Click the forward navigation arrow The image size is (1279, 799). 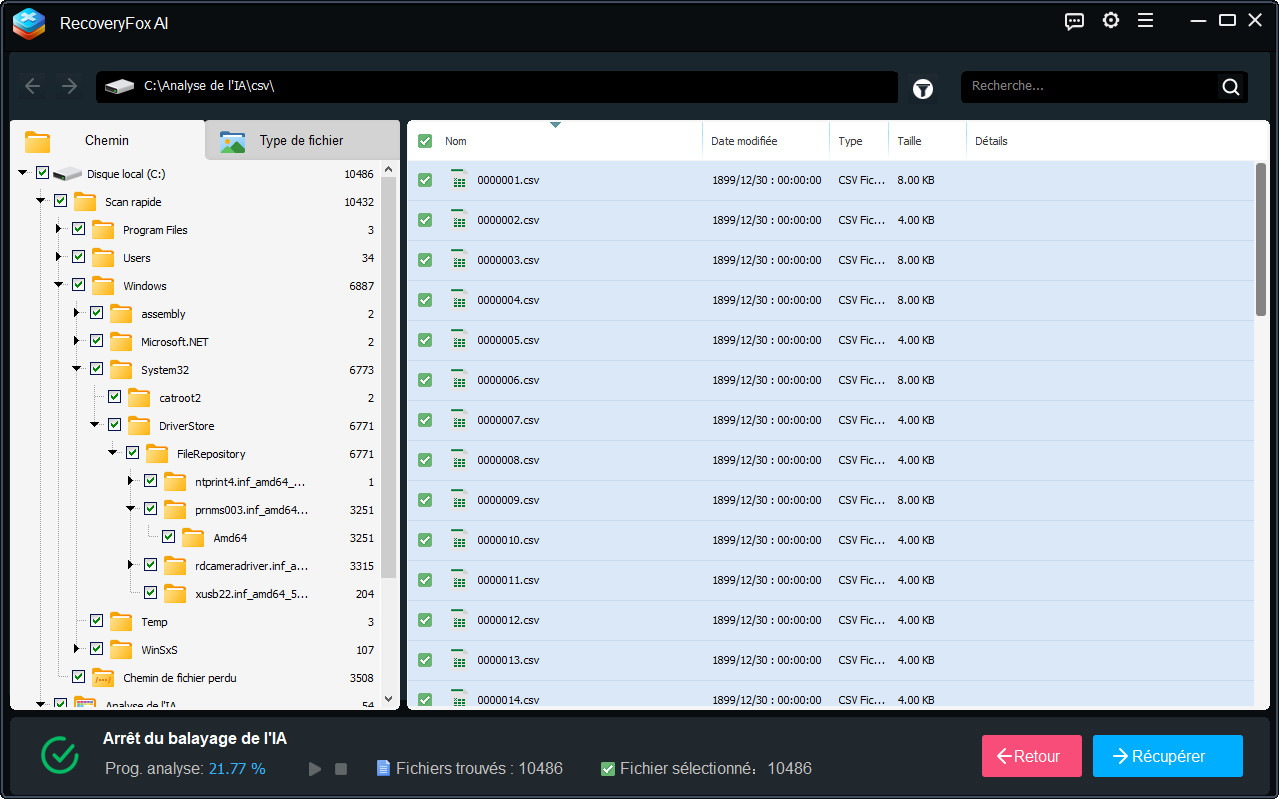pyautogui.click(x=69, y=86)
